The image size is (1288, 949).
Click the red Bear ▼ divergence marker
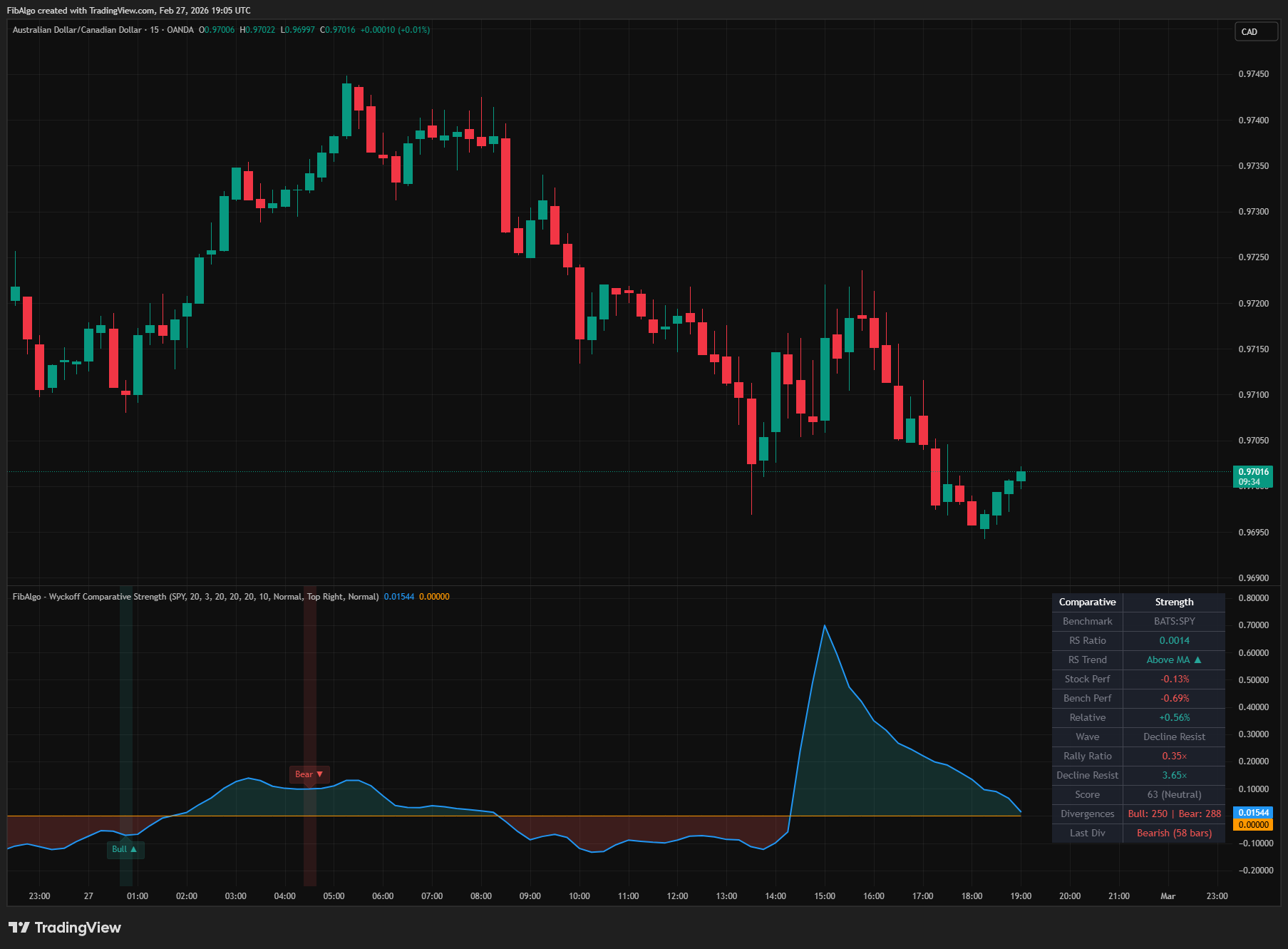coord(309,774)
